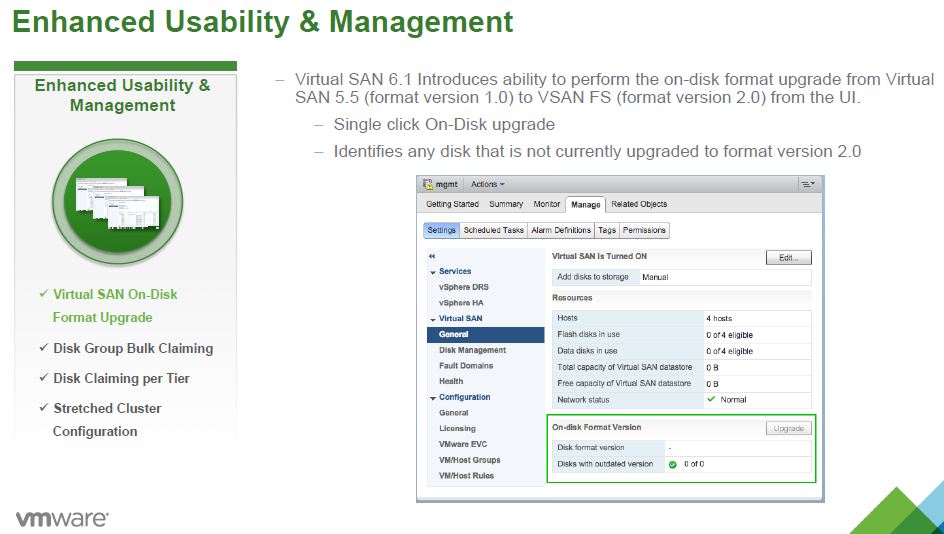Click the mgmt cluster icon
944x534 pixels.
tap(428, 184)
